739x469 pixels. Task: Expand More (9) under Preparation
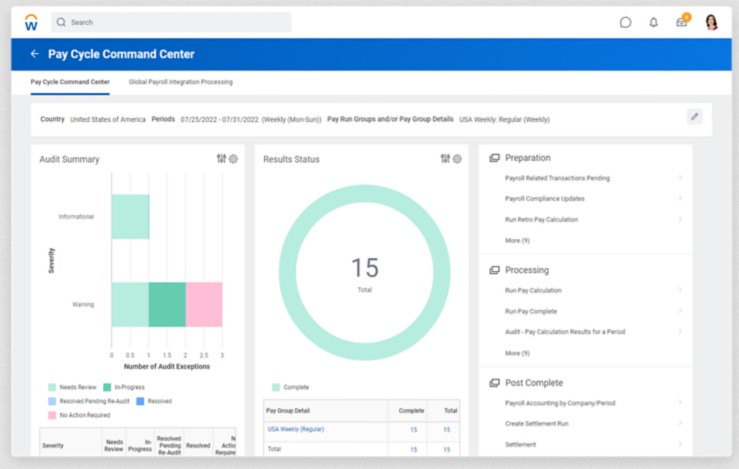(x=517, y=240)
